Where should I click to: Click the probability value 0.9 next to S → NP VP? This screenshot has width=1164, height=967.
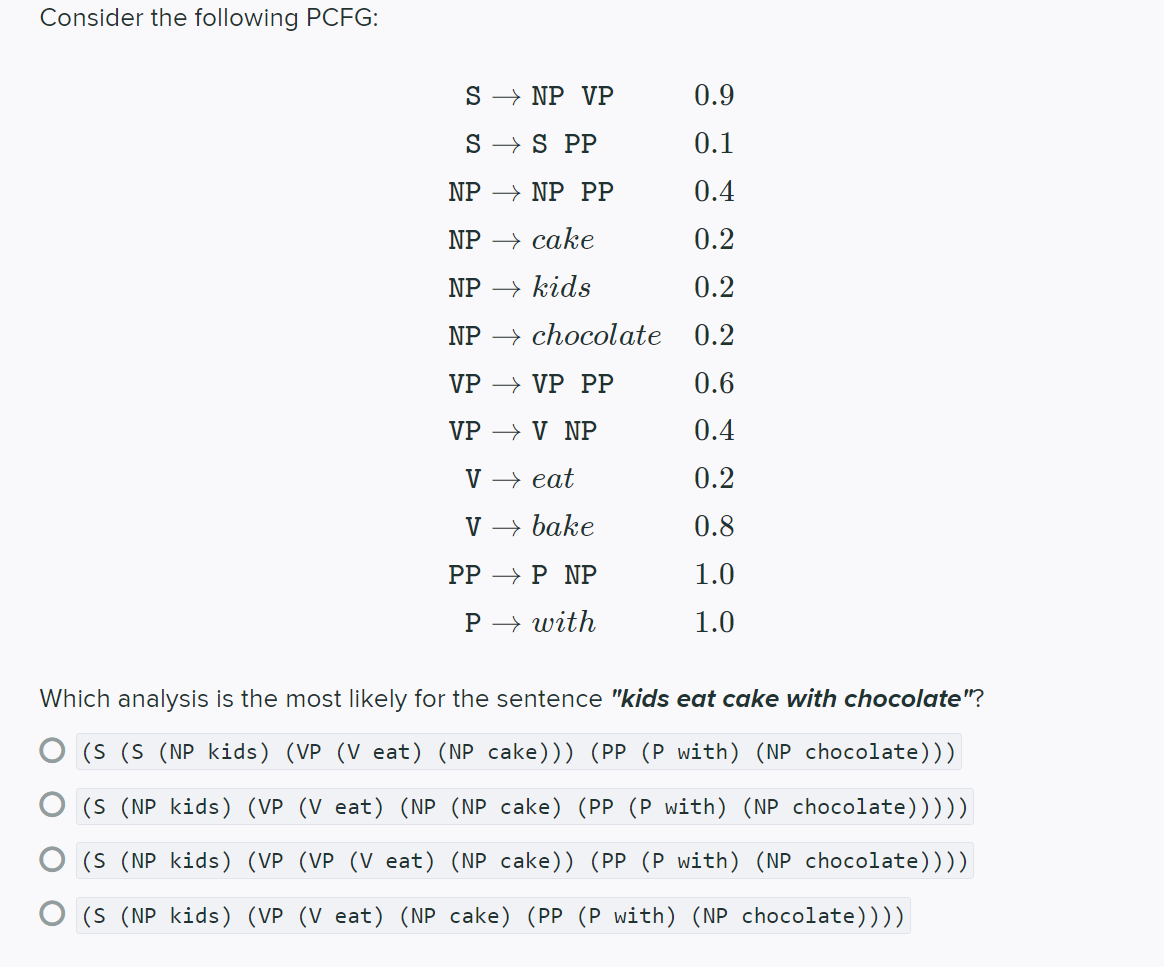coord(714,95)
